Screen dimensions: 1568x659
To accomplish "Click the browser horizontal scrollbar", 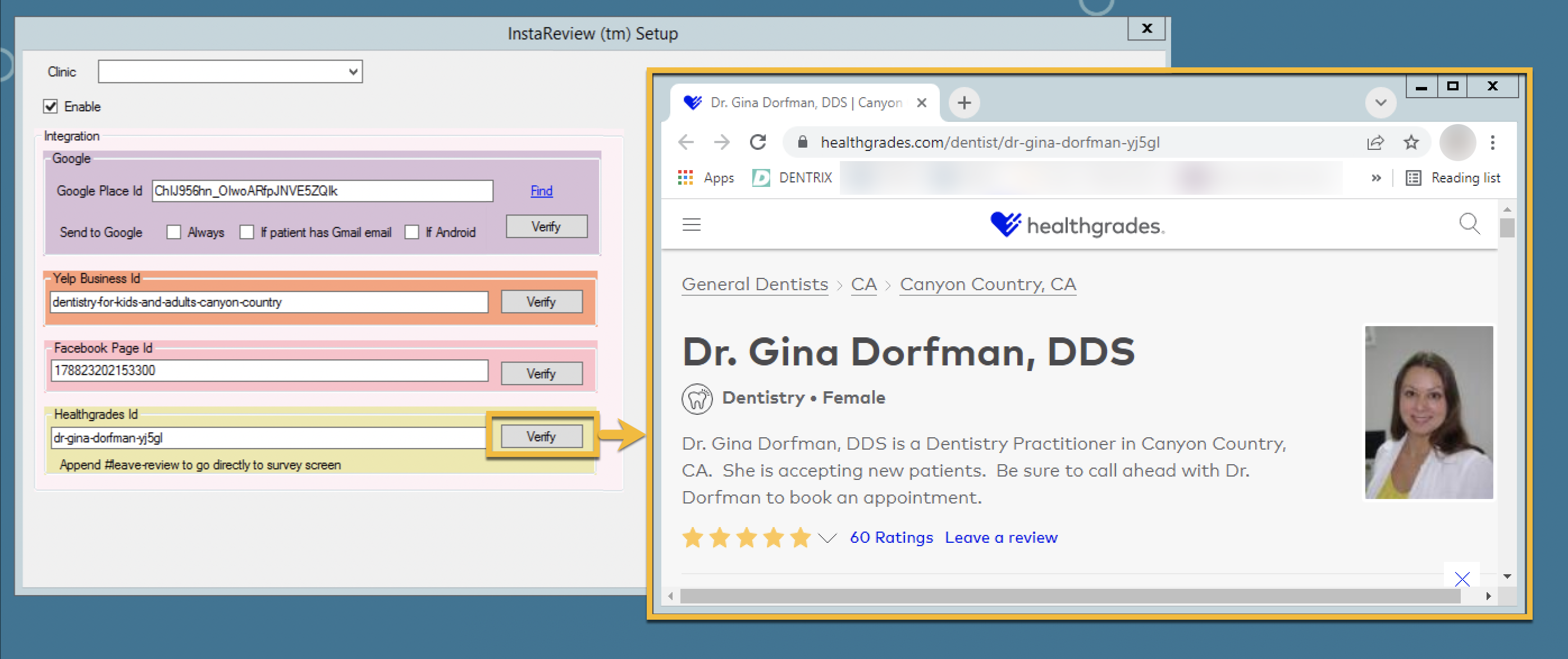I will pyautogui.click(x=1070, y=596).
